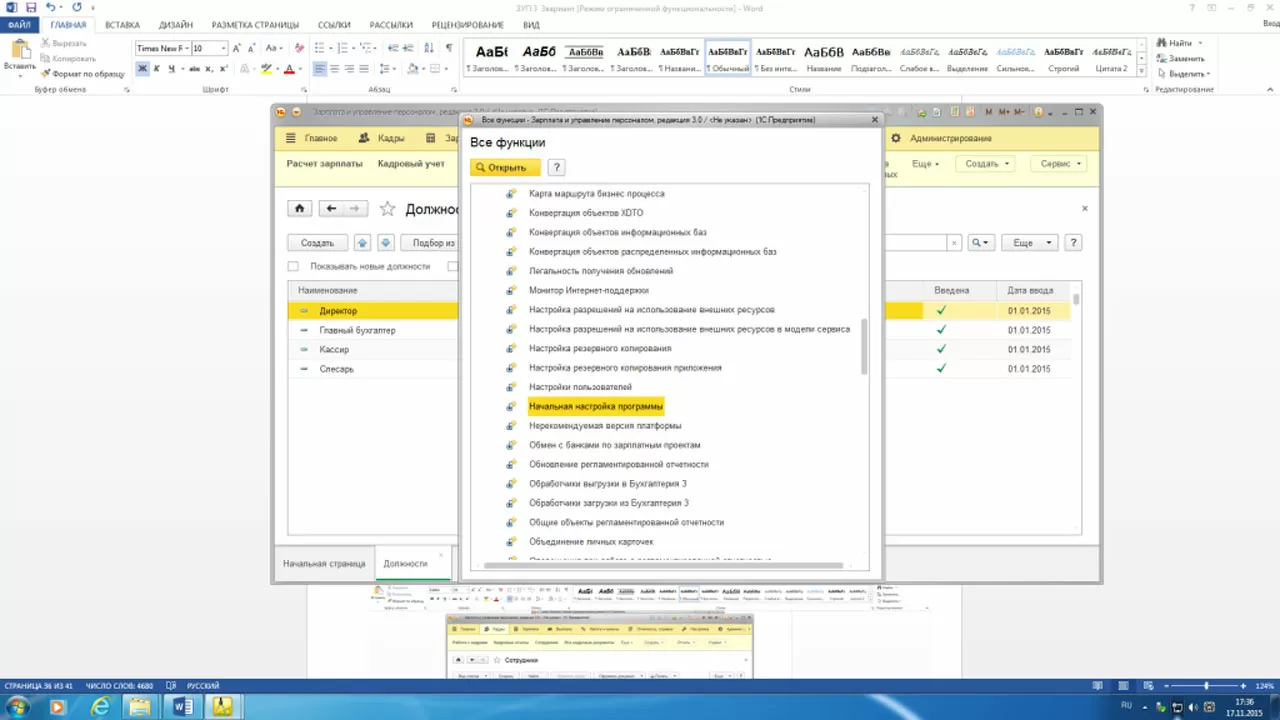Click the Format Painter brush icon
Screen dimensions: 1280x720
tap(45, 74)
